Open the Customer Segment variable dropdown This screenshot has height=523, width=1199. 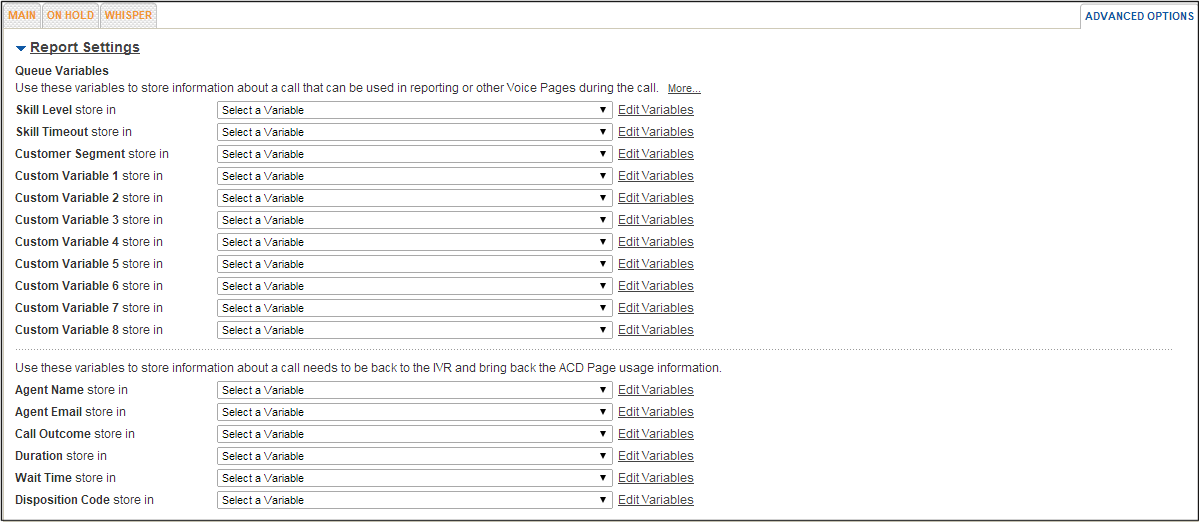click(x=414, y=154)
